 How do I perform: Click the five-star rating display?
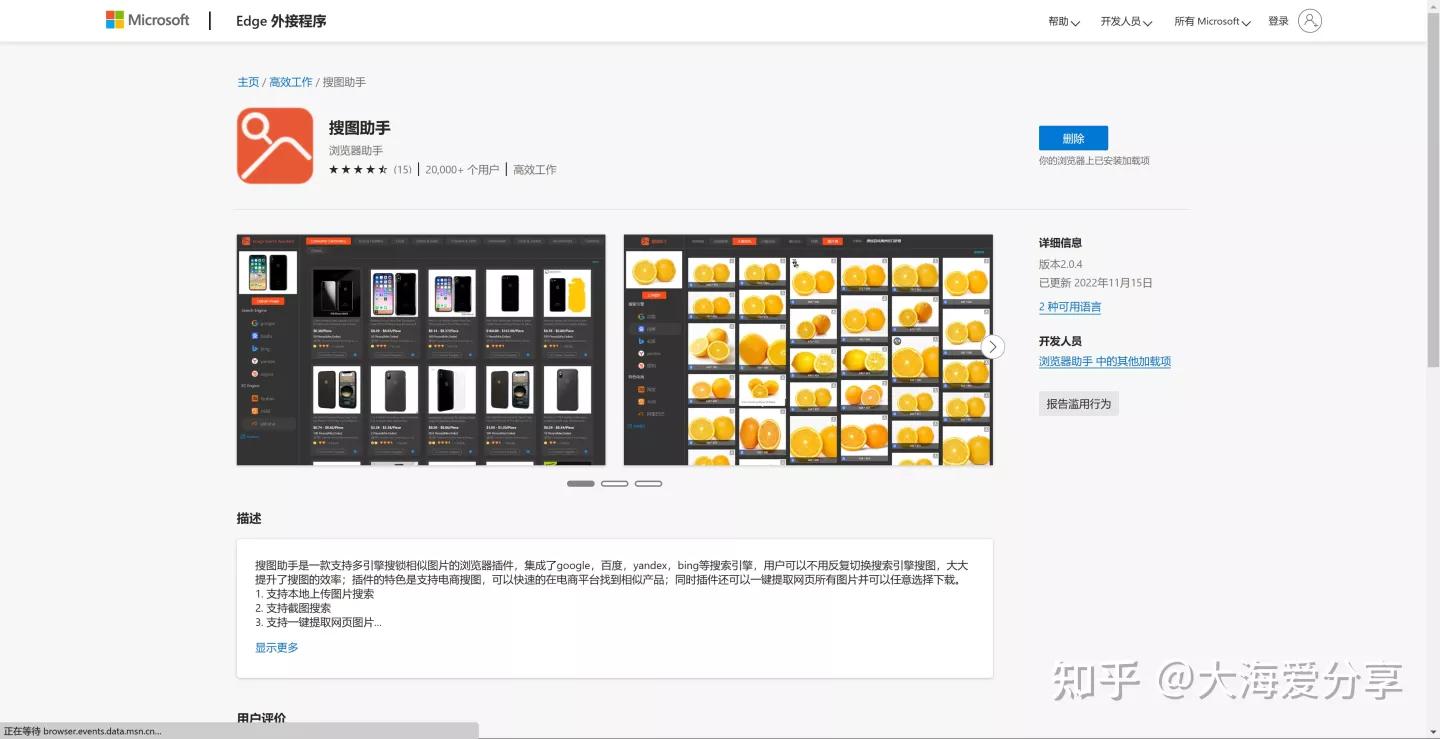click(358, 170)
